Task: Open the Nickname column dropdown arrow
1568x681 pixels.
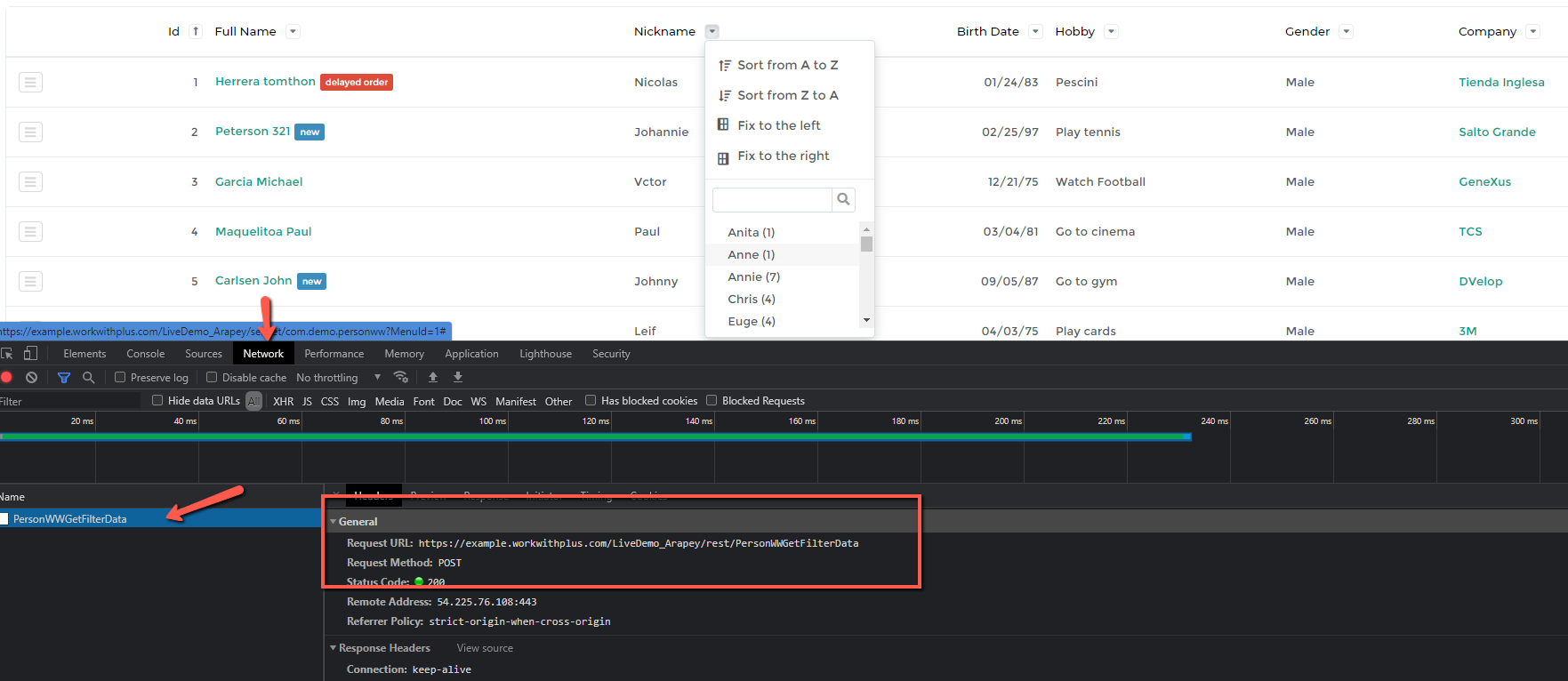Action: pyautogui.click(x=712, y=31)
